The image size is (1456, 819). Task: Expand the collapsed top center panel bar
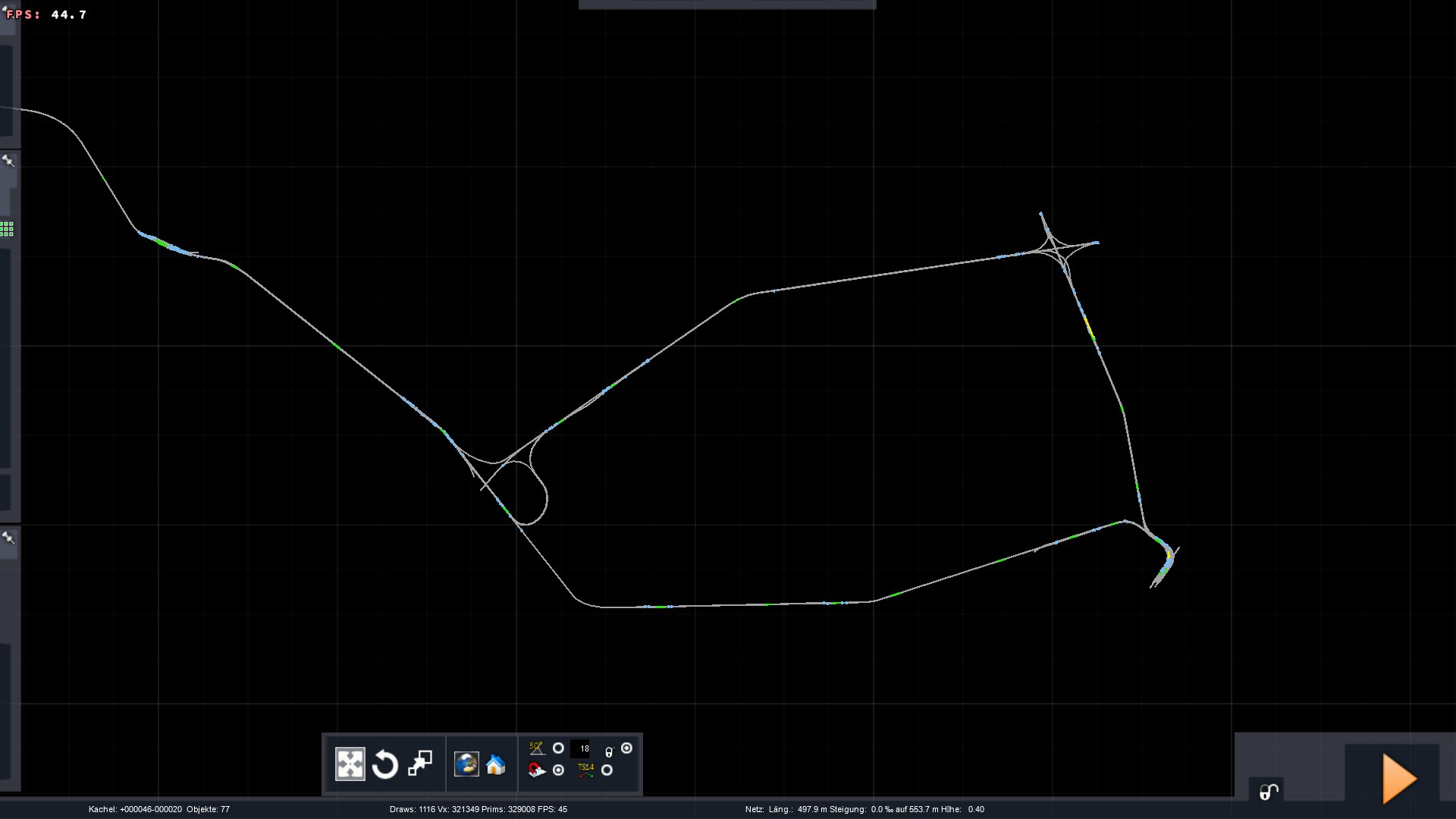726,5
